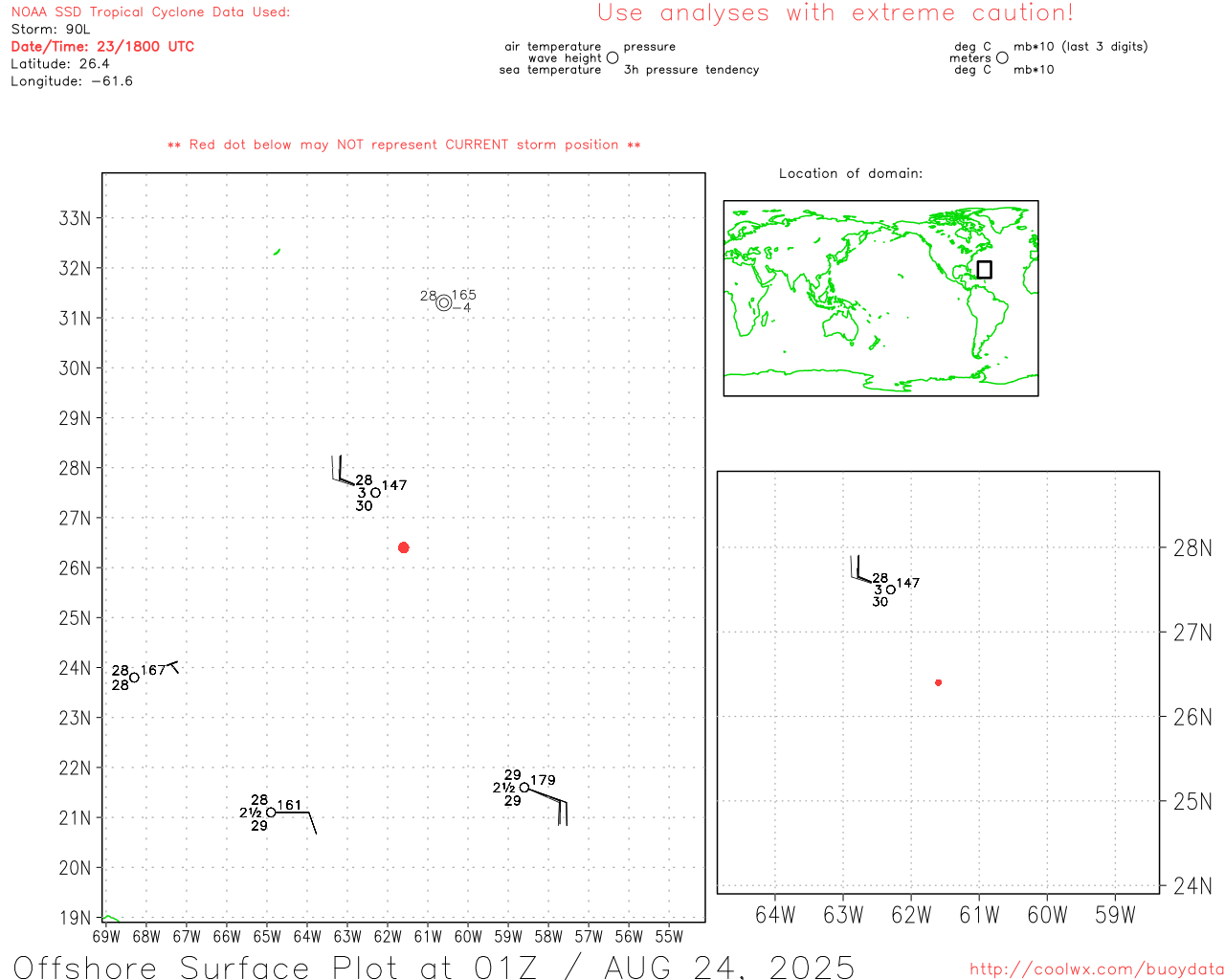Click the pressure tendency value -4

[461, 307]
